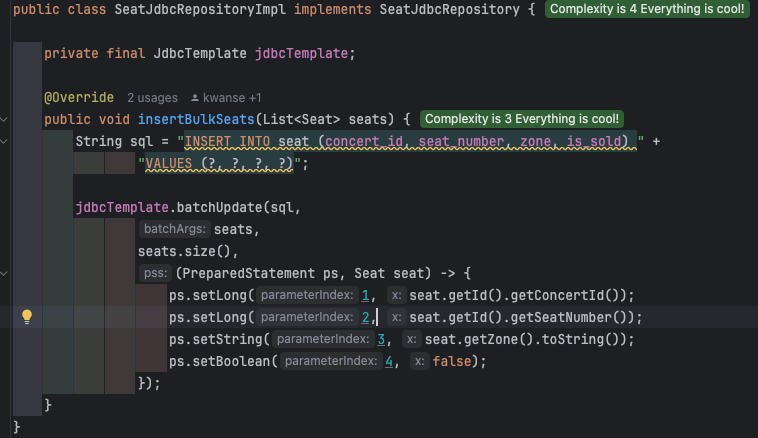Click the pss parameter hint label

click(156, 273)
